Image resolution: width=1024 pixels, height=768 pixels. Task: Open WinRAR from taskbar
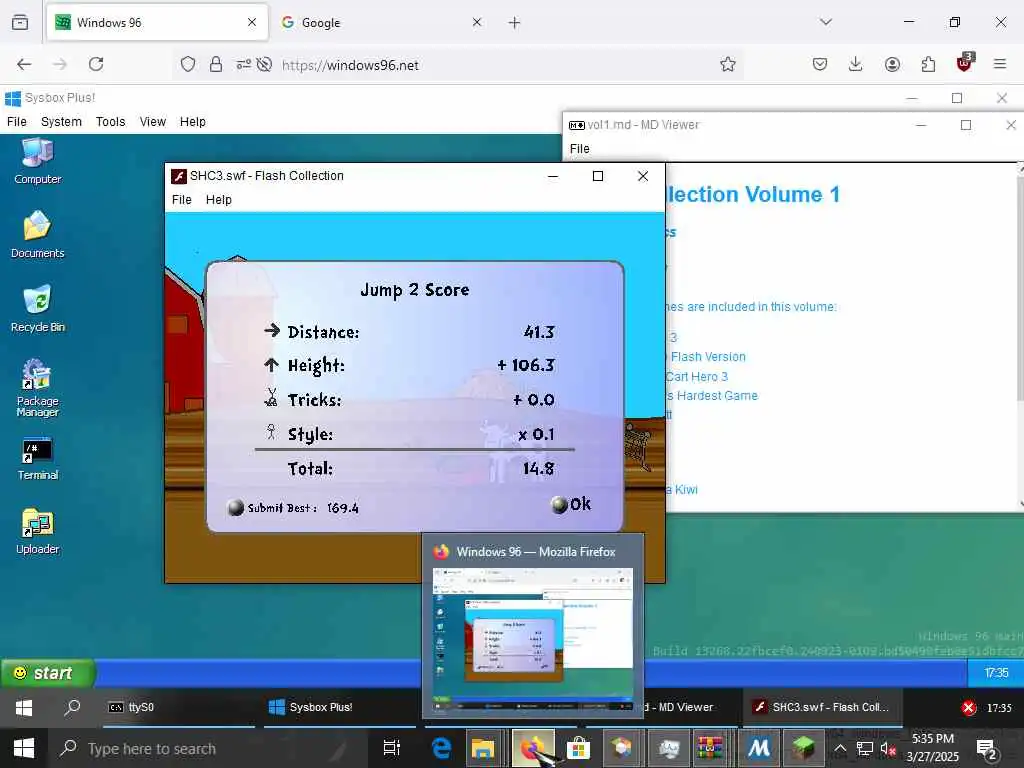pyautogui.click(x=710, y=748)
